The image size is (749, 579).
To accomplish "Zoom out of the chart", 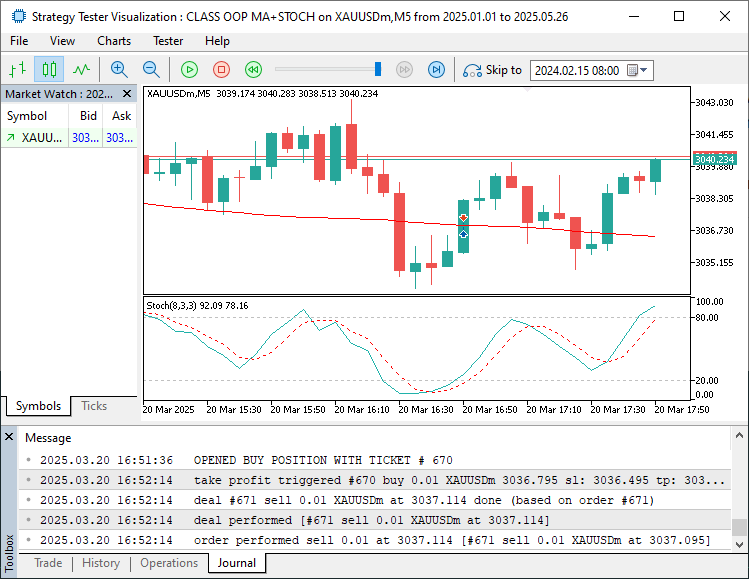I will (x=151, y=69).
